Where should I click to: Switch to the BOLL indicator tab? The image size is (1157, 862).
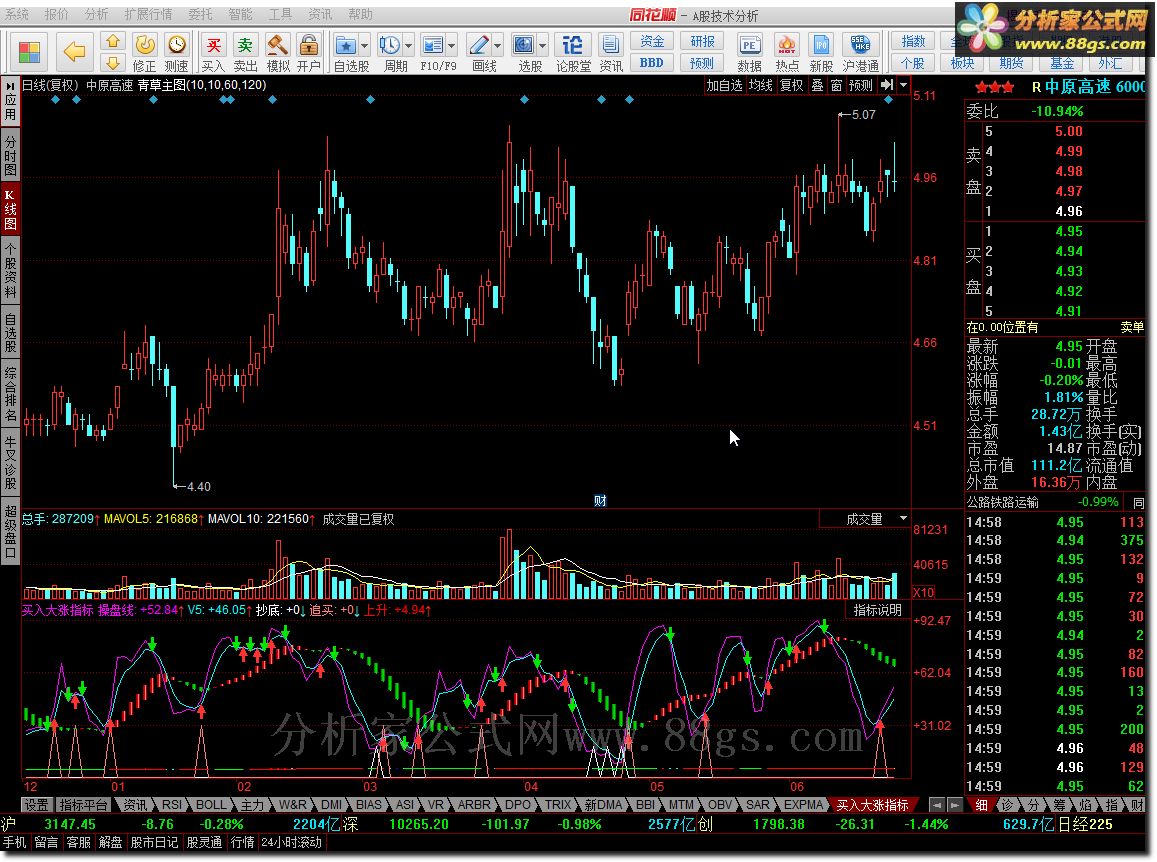click(211, 804)
